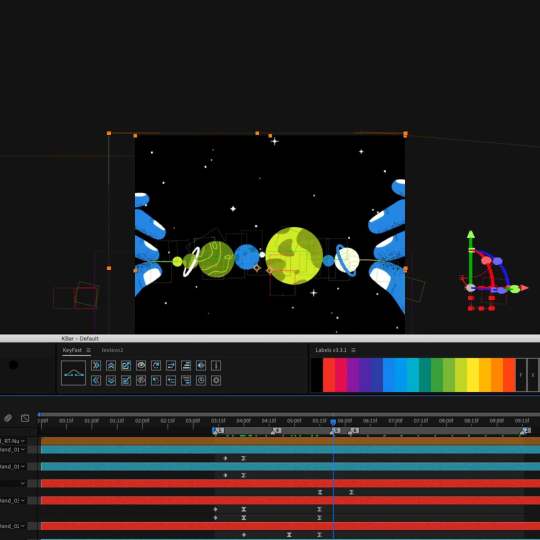
Task: Select the first diamond keyframe under the top teal layer
Action: coord(226,458)
